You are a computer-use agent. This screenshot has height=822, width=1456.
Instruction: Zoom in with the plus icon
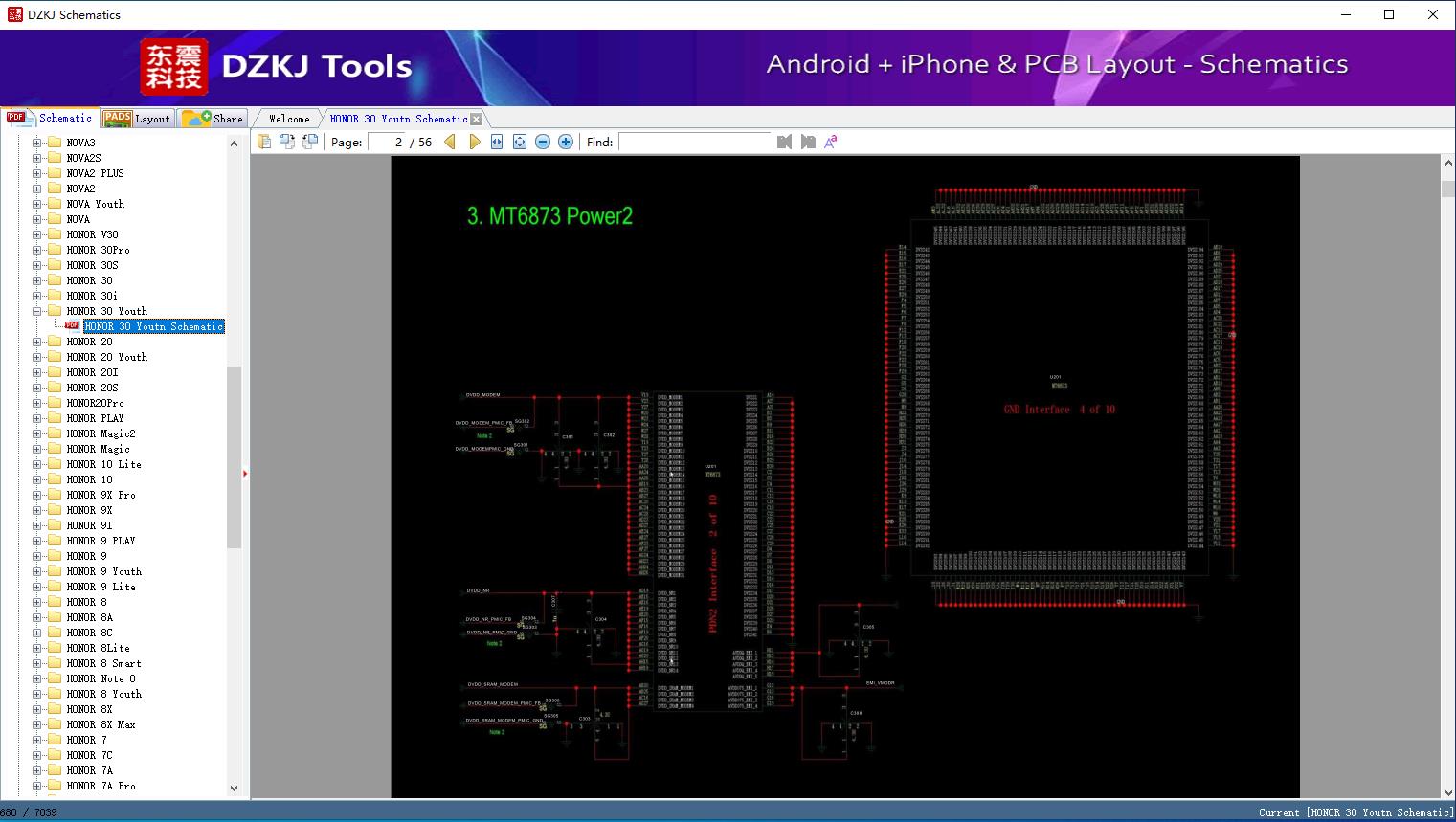click(566, 142)
